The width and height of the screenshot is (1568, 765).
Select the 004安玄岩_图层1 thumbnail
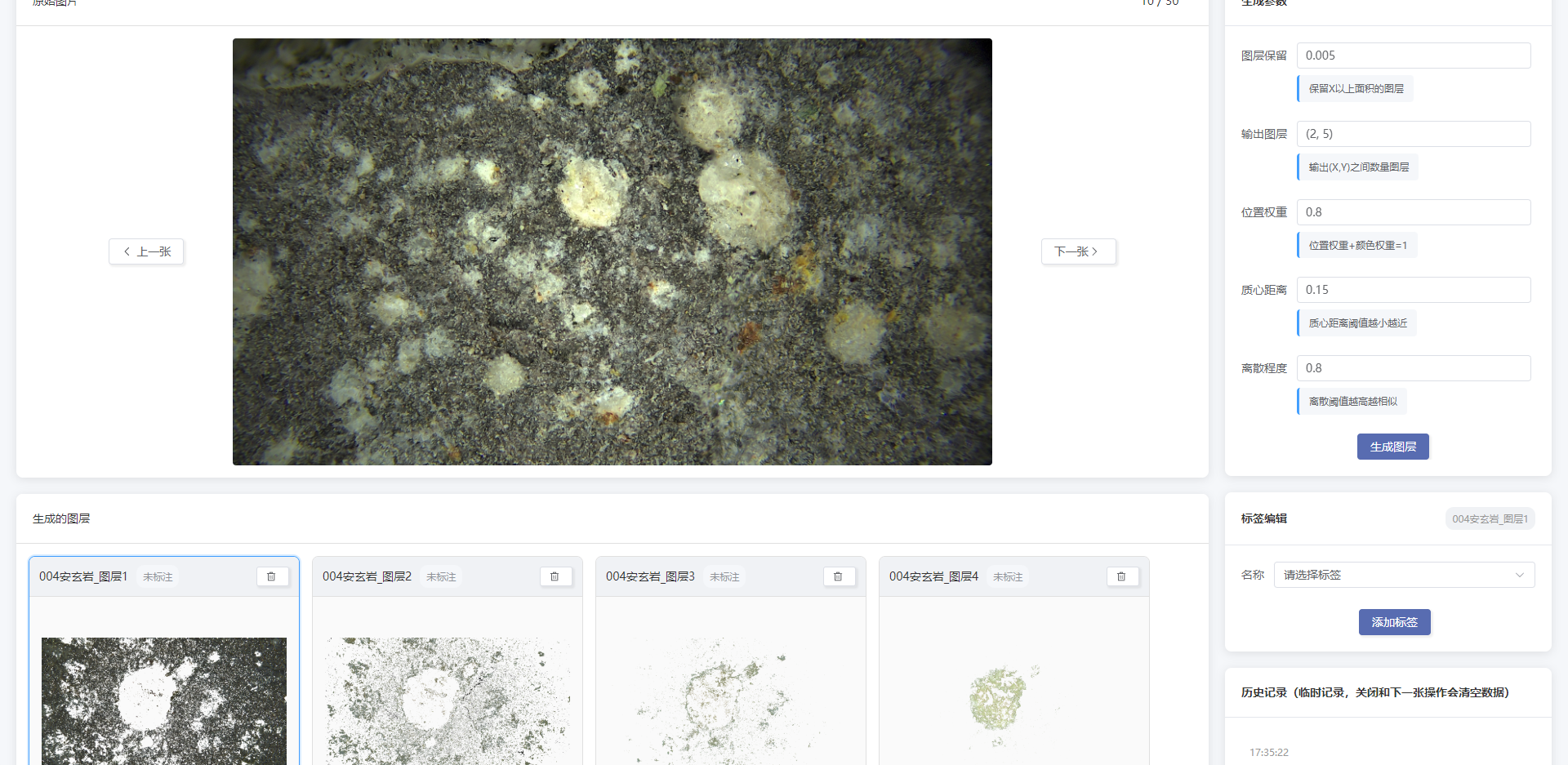pyautogui.click(x=164, y=701)
